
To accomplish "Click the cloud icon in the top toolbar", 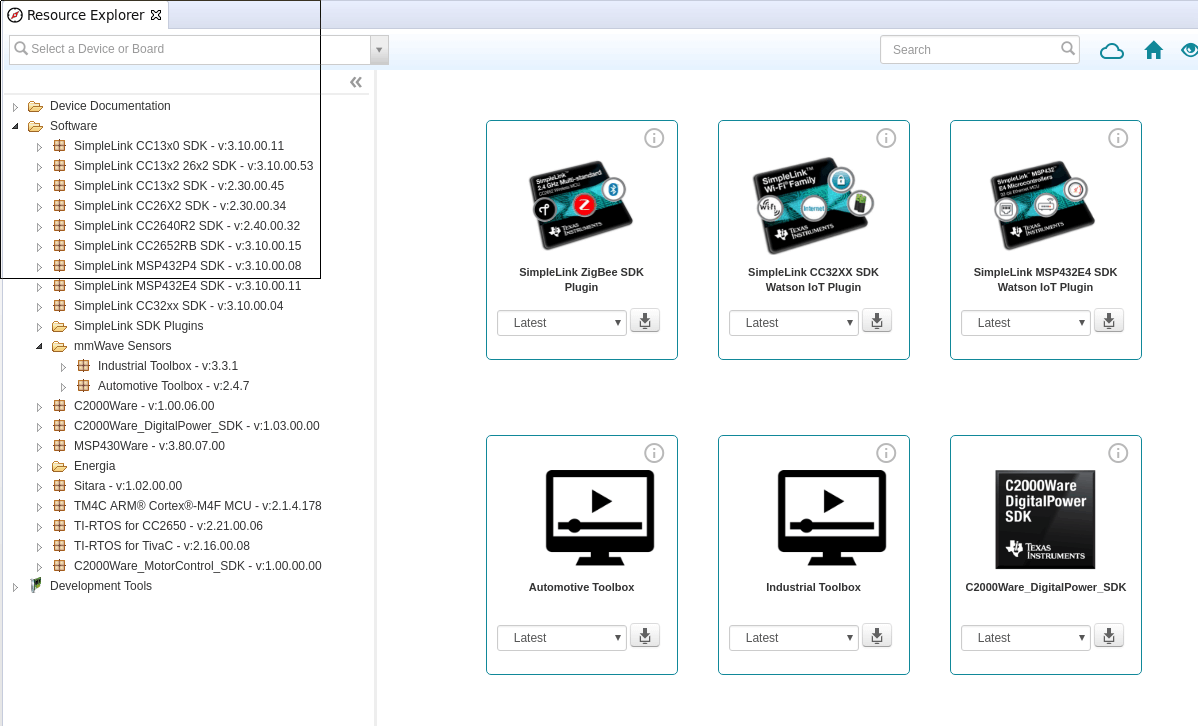I will 1112,50.
